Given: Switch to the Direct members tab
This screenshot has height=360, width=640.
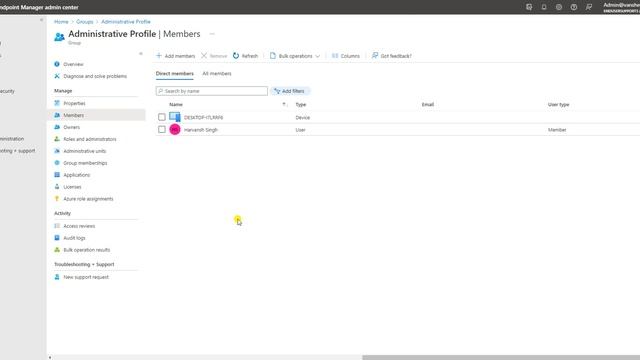Looking at the screenshot, I should (x=175, y=73).
